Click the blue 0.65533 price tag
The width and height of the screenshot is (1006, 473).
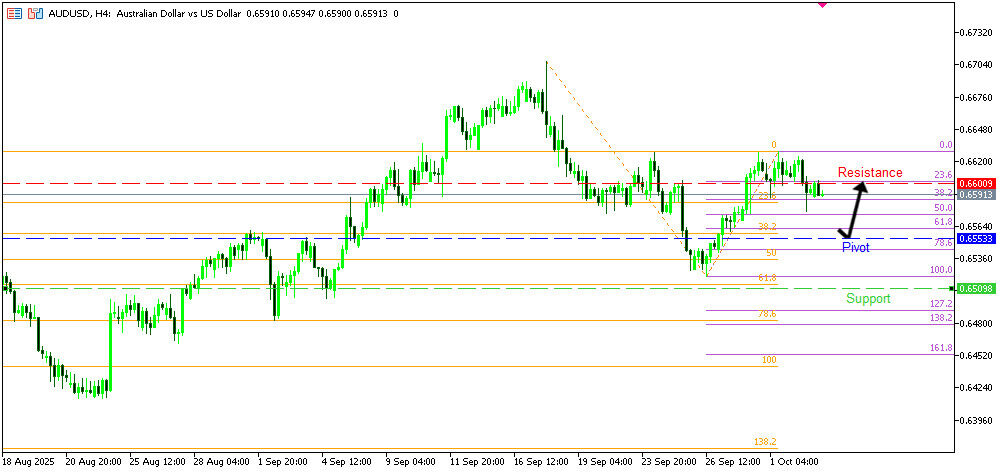pyautogui.click(x=976, y=239)
